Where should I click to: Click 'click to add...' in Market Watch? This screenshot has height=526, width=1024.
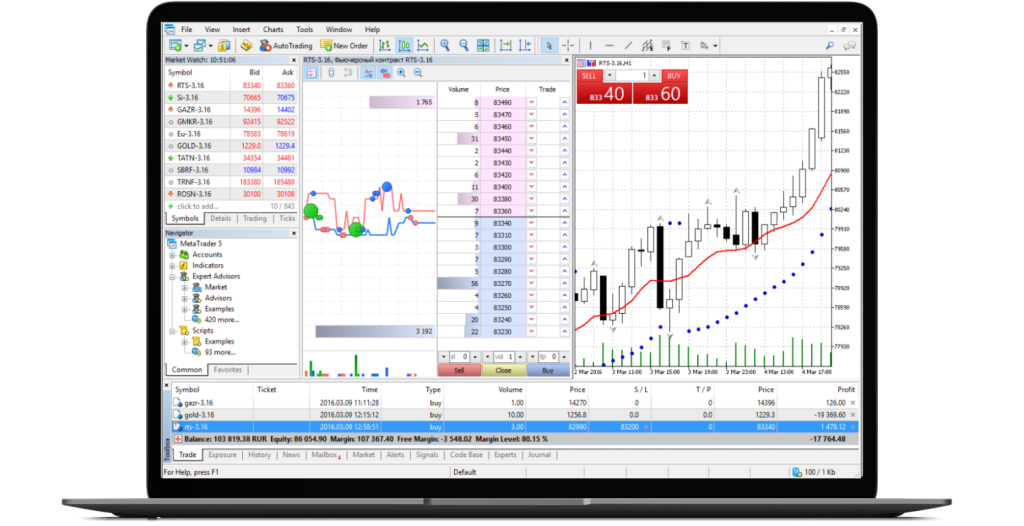click(x=198, y=206)
